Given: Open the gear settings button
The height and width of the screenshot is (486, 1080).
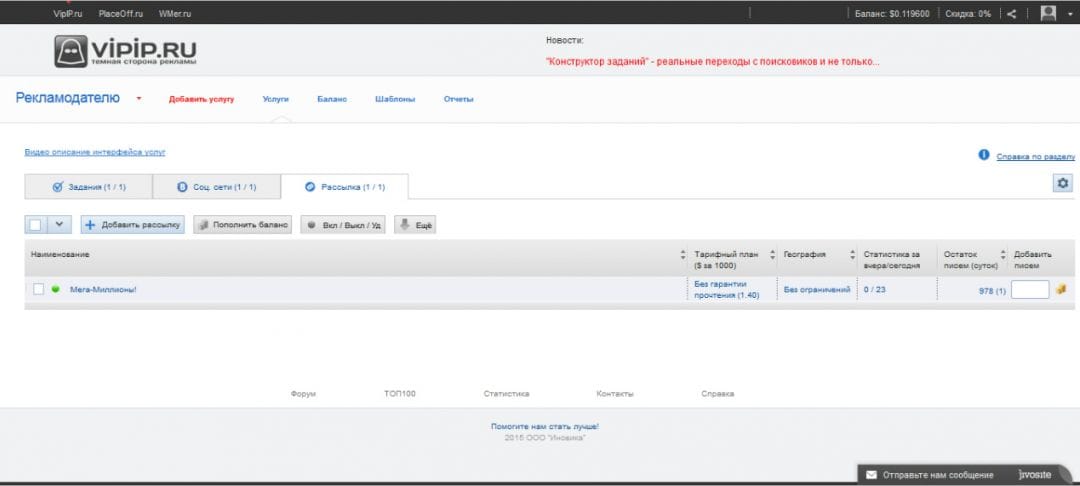Looking at the screenshot, I should click(x=1063, y=183).
